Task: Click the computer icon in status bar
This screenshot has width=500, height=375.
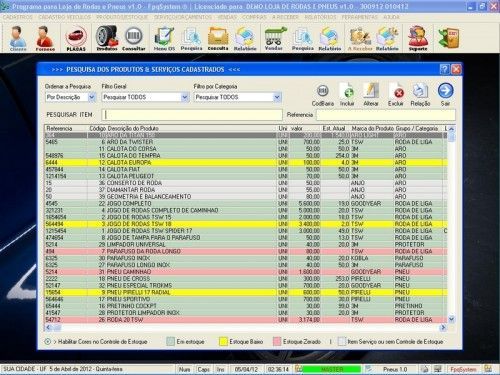Action: pos(438,369)
